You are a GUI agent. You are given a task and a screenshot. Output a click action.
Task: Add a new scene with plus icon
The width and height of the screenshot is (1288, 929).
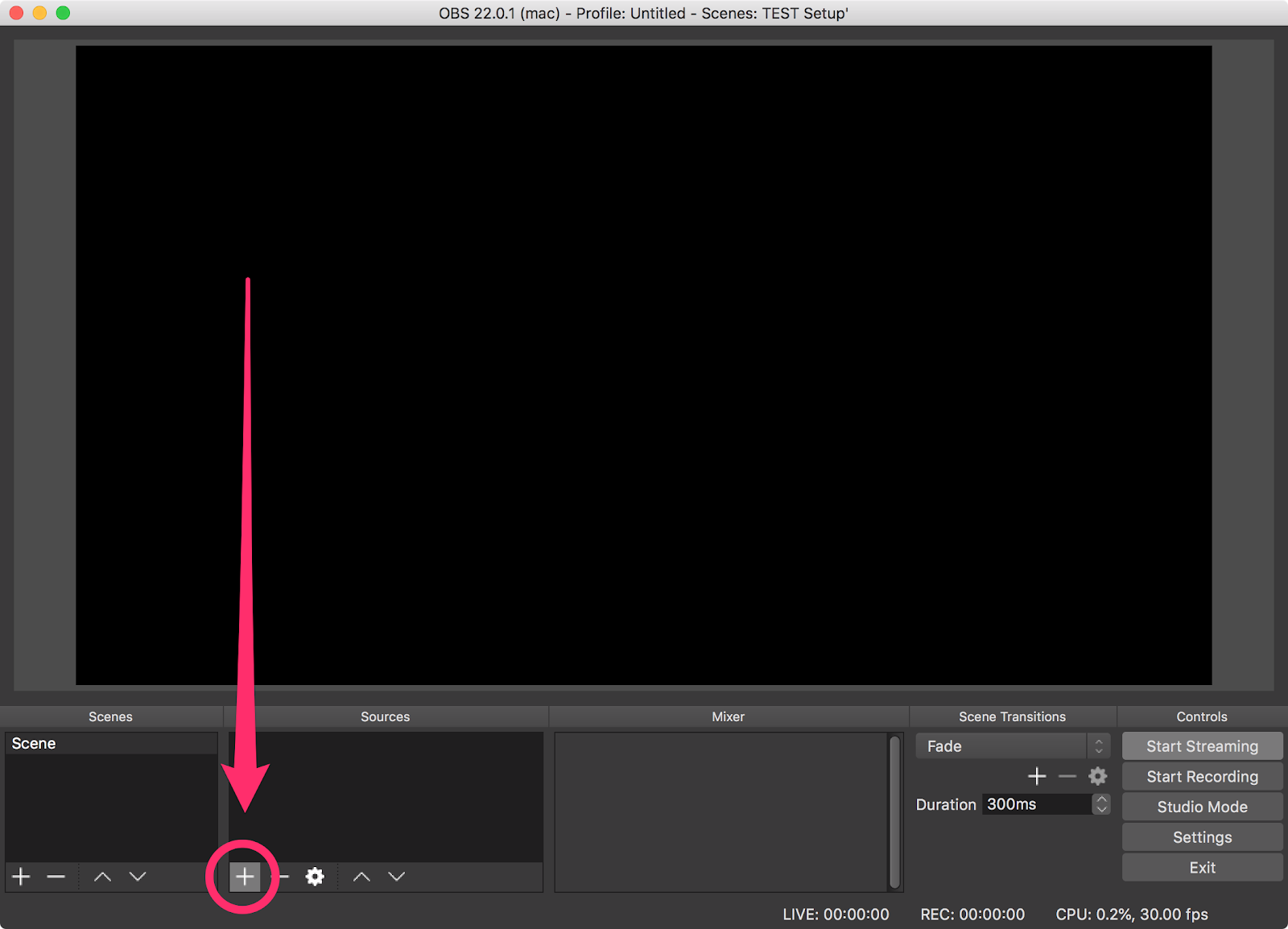[x=22, y=877]
